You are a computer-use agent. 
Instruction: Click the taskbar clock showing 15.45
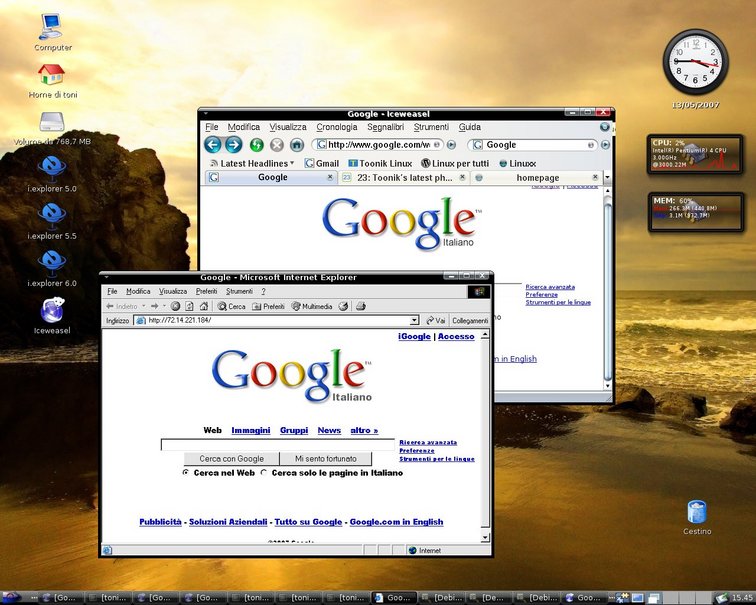click(742, 598)
